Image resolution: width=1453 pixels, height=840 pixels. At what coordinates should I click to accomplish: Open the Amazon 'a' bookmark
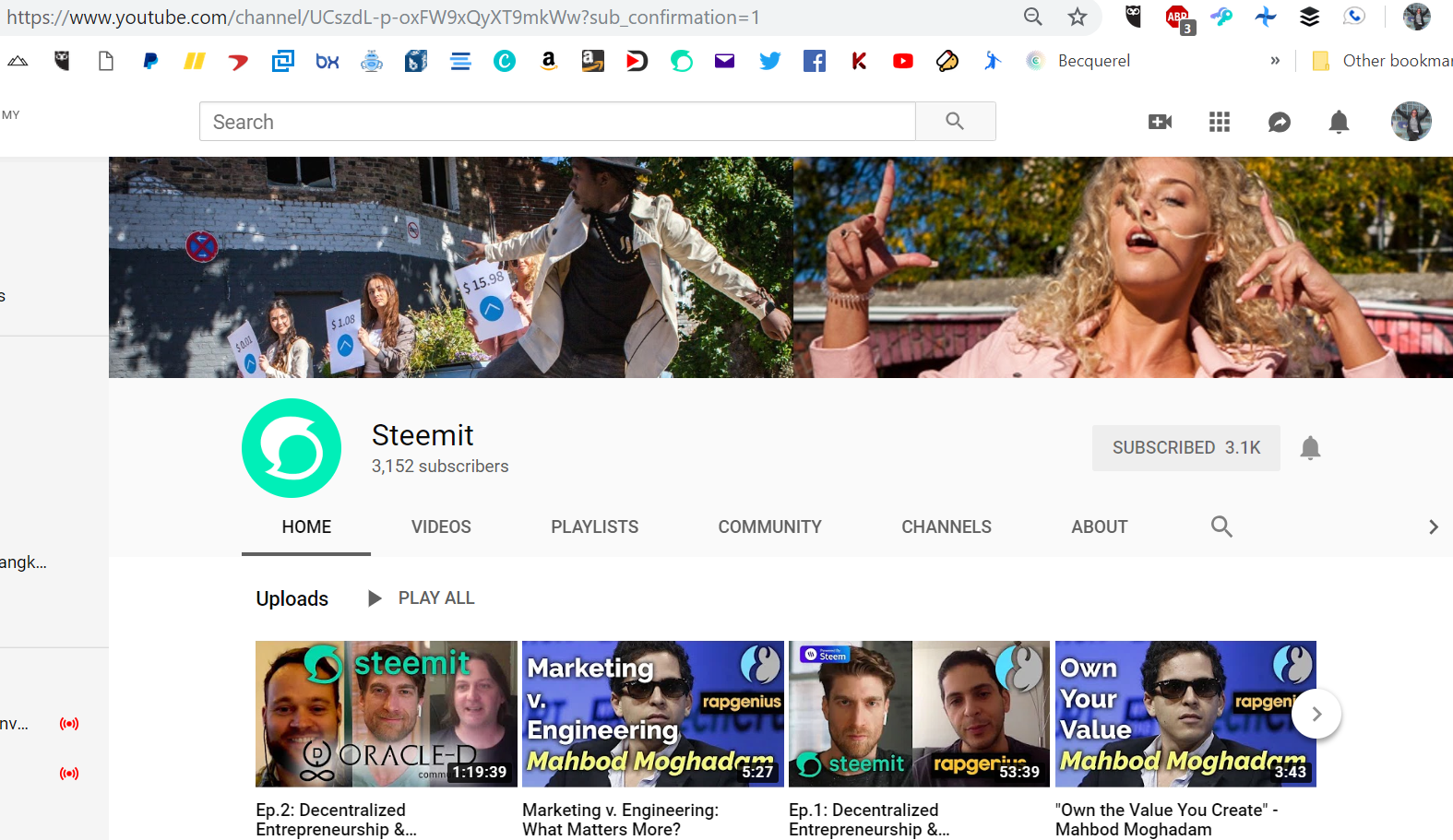point(549,61)
